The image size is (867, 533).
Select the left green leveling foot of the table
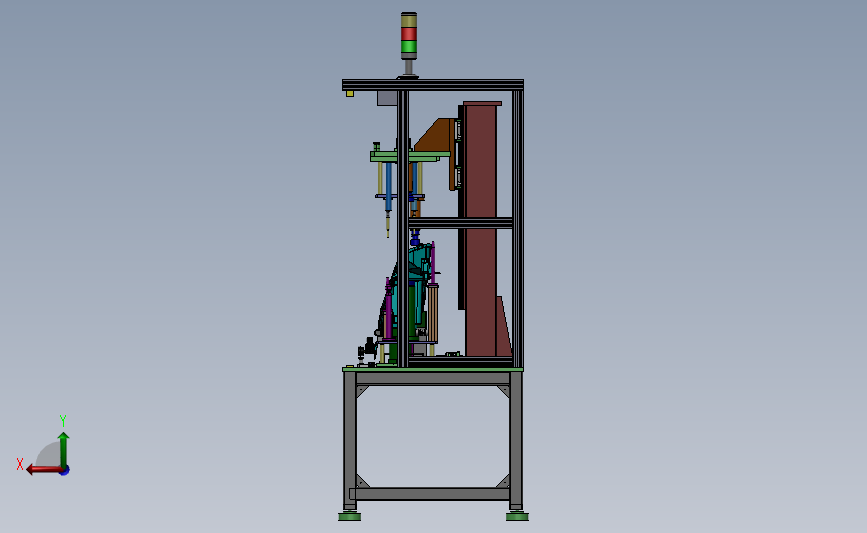(x=349, y=516)
